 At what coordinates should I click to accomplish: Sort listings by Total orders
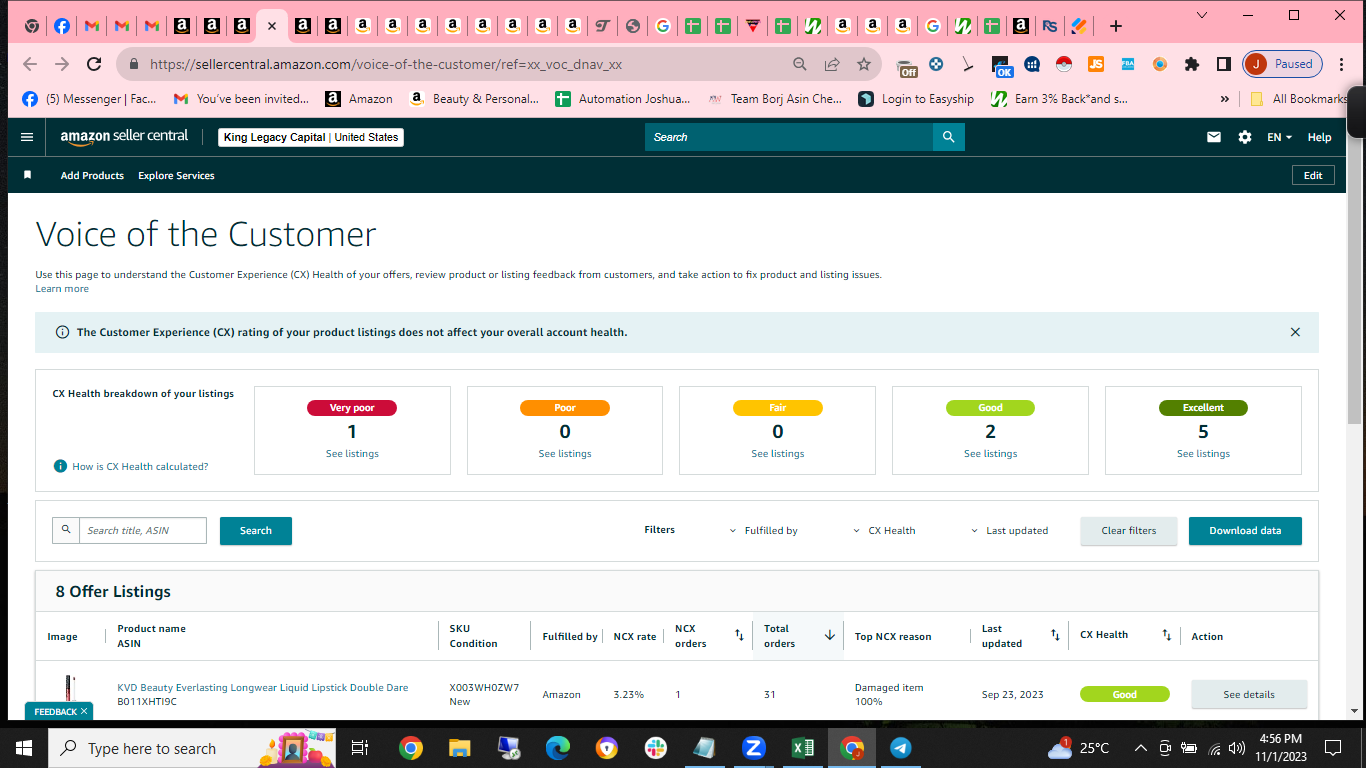830,635
